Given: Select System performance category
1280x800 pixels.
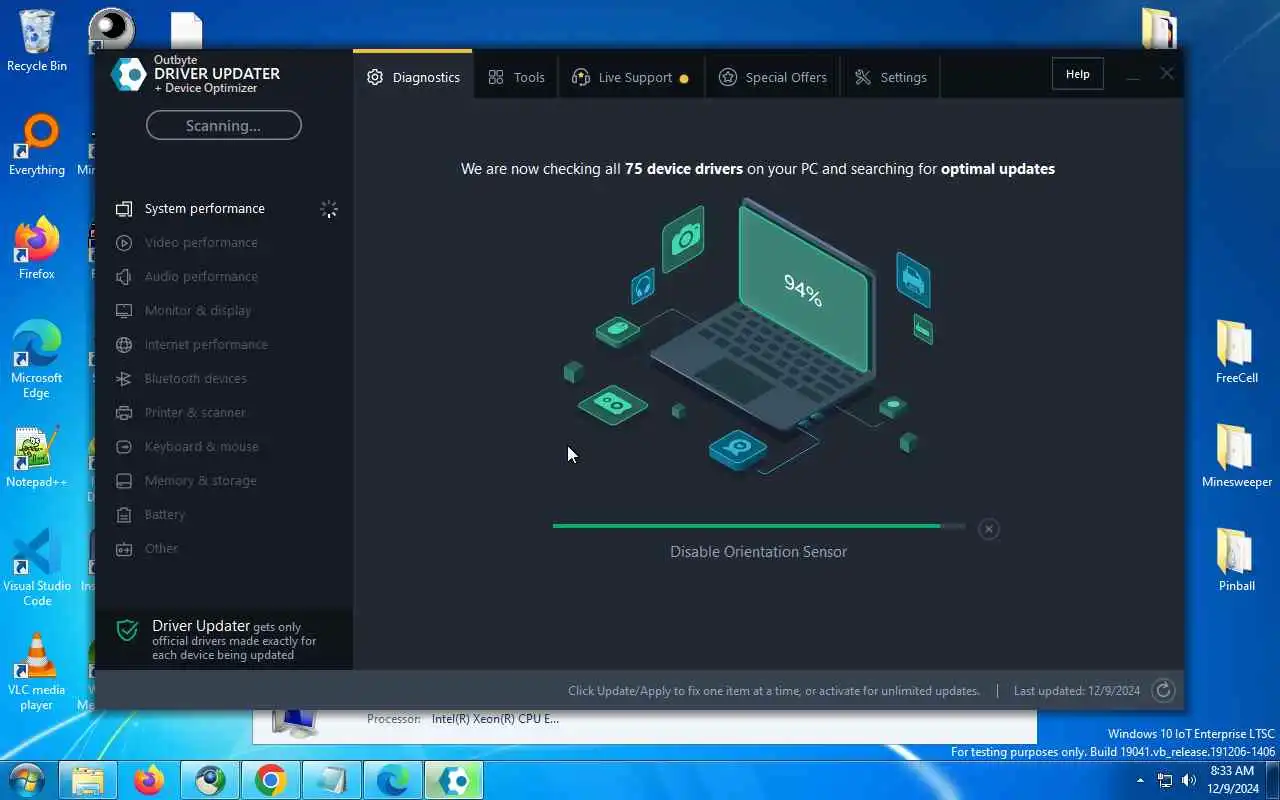Looking at the screenshot, I should click(x=226, y=209).
